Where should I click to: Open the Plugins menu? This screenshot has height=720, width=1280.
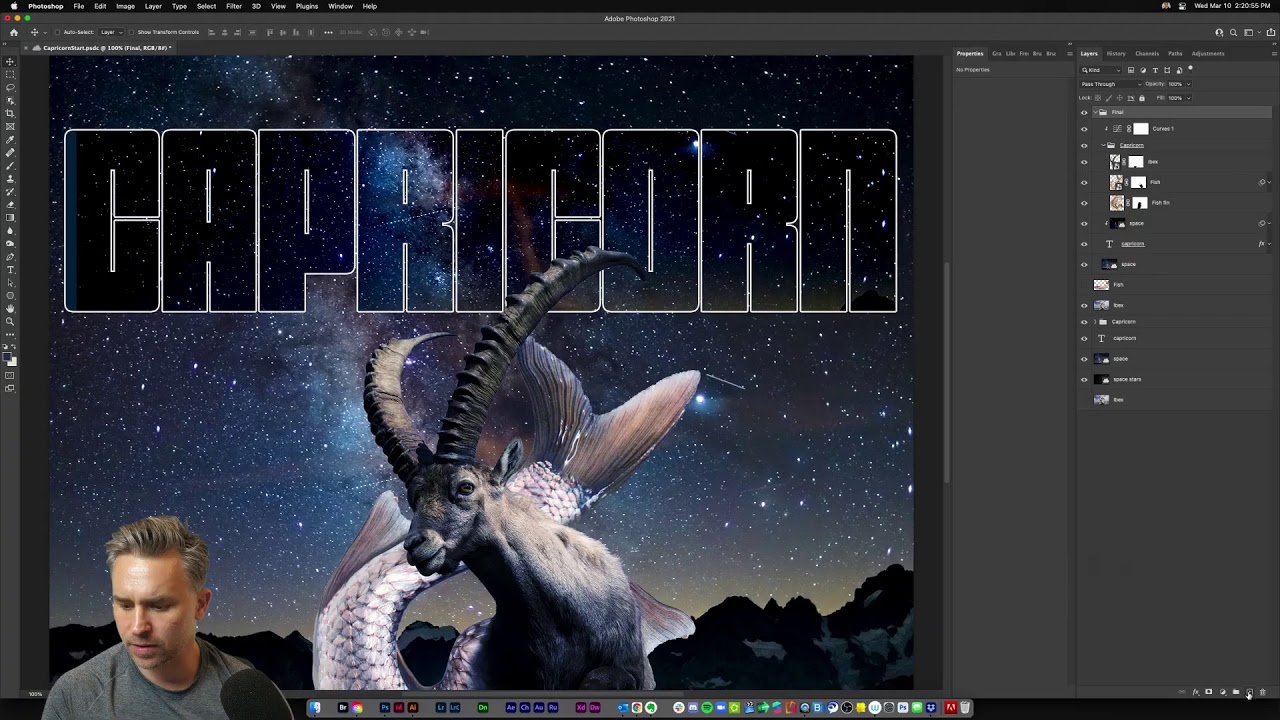point(307,6)
